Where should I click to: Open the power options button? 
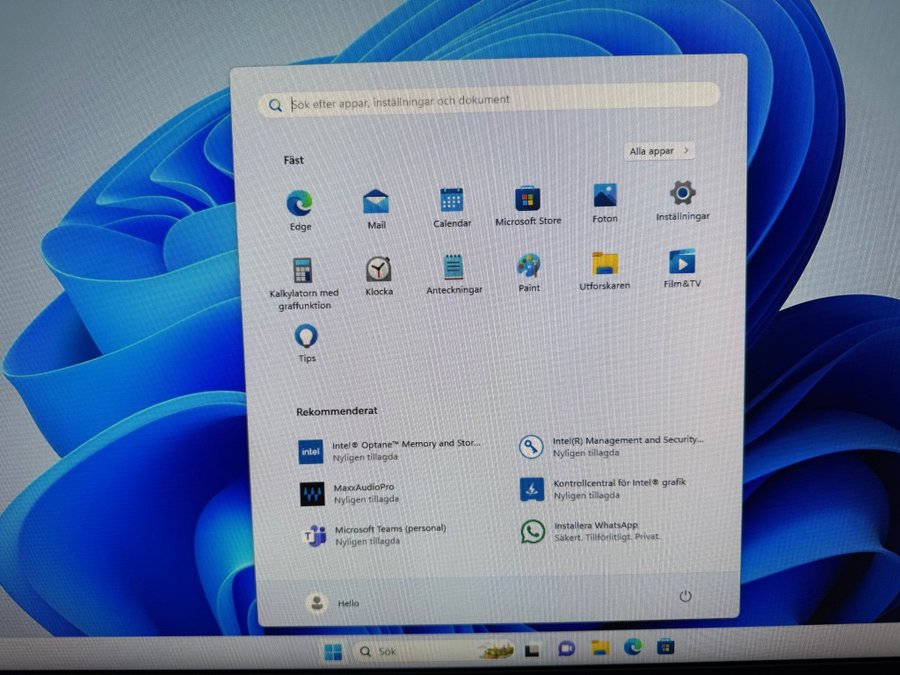point(685,596)
